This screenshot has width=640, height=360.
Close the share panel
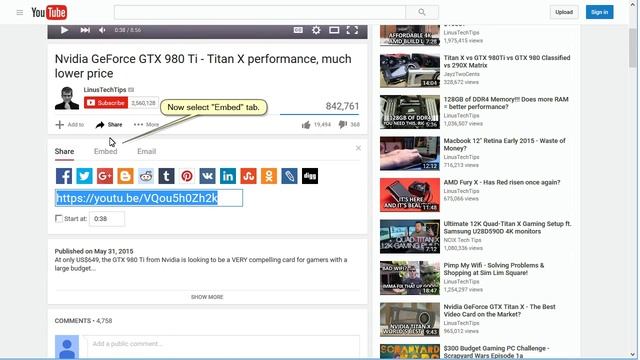click(358, 148)
